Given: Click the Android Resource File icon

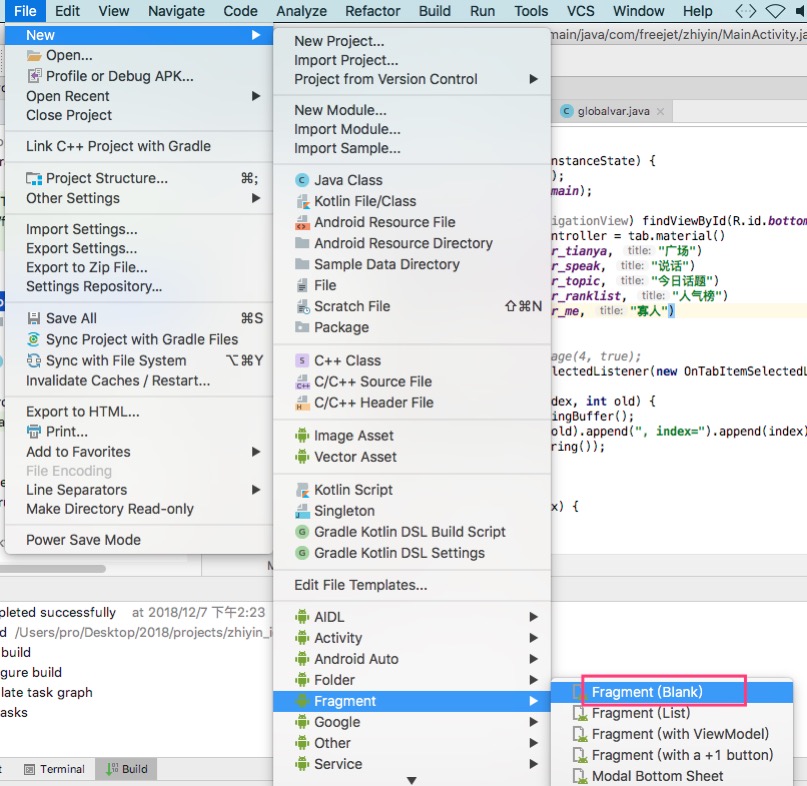Looking at the screenshot, I should 302,222.
